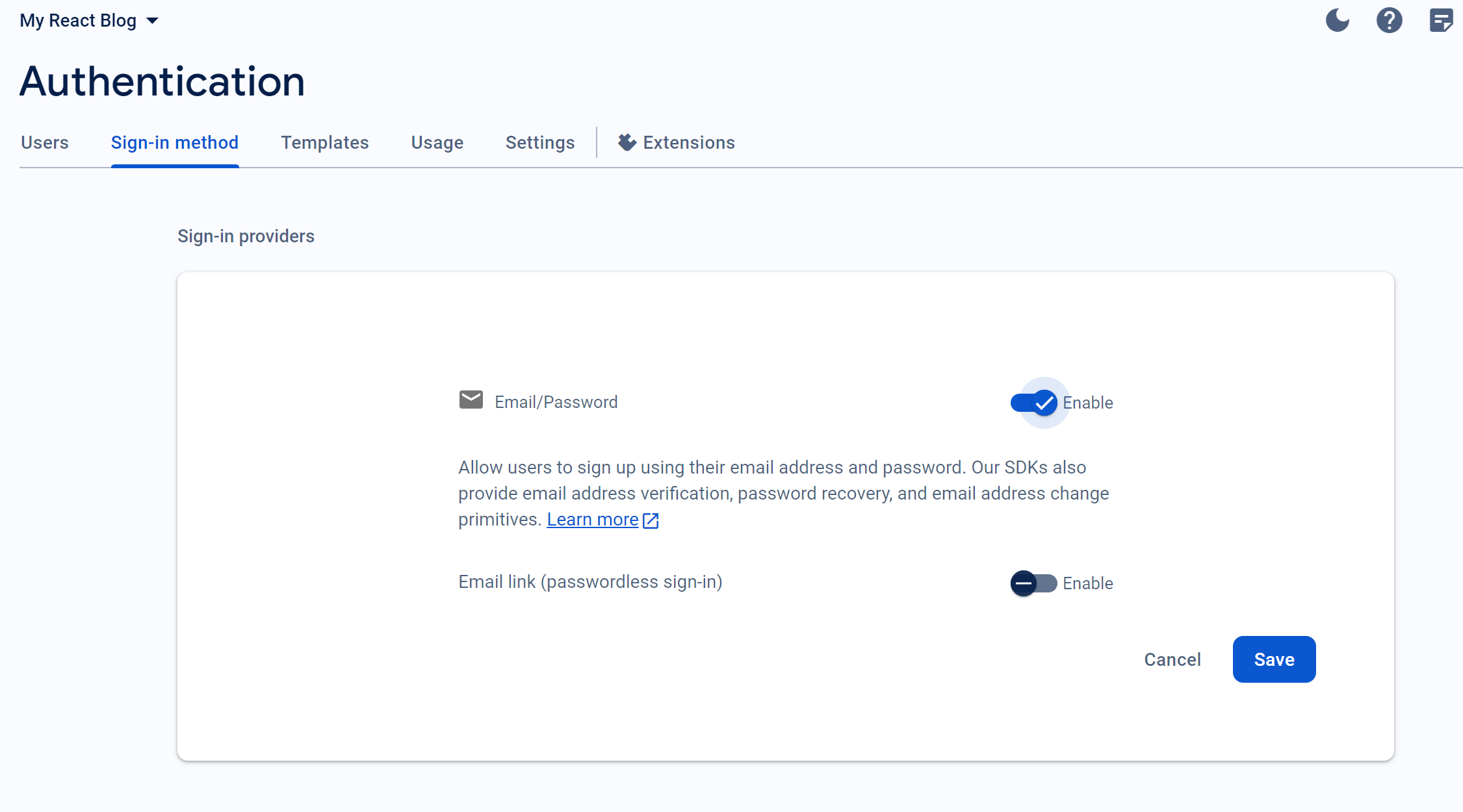Toggle dark mode moon icon
This screenshot has height=812, width=1463.
[x=1337, y=20]
